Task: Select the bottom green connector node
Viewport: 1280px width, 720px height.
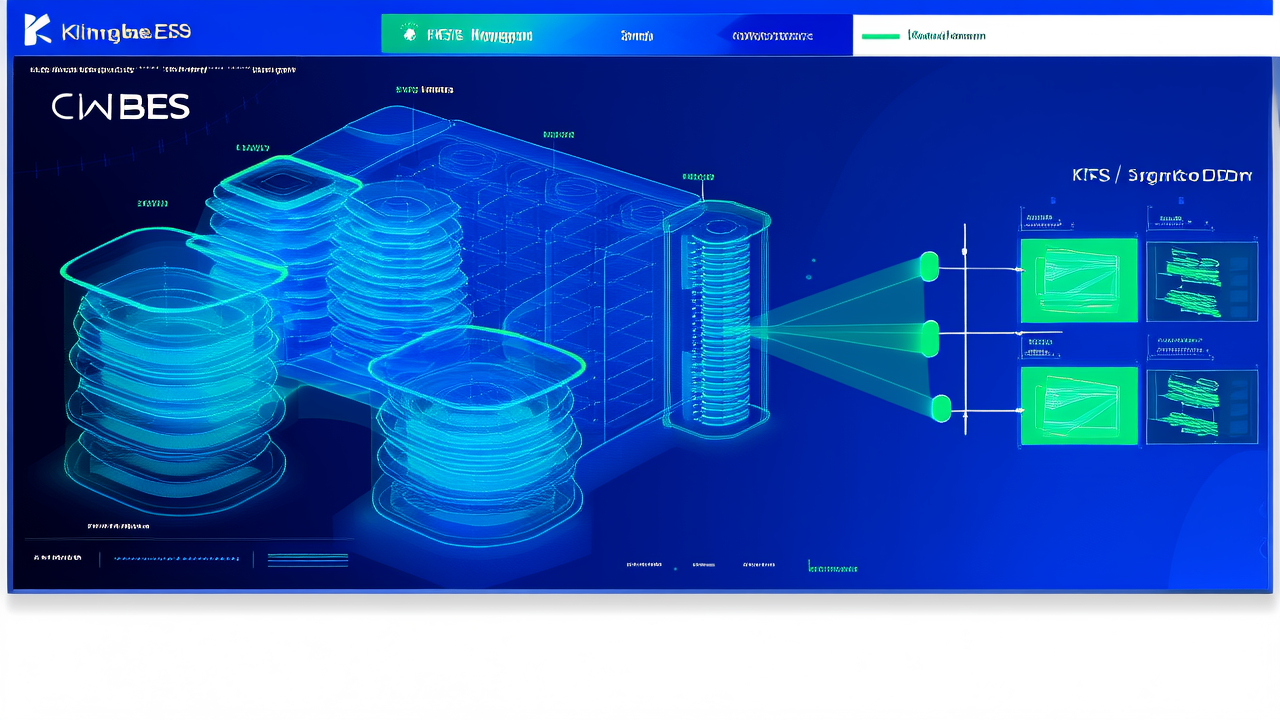Action: 941,408
